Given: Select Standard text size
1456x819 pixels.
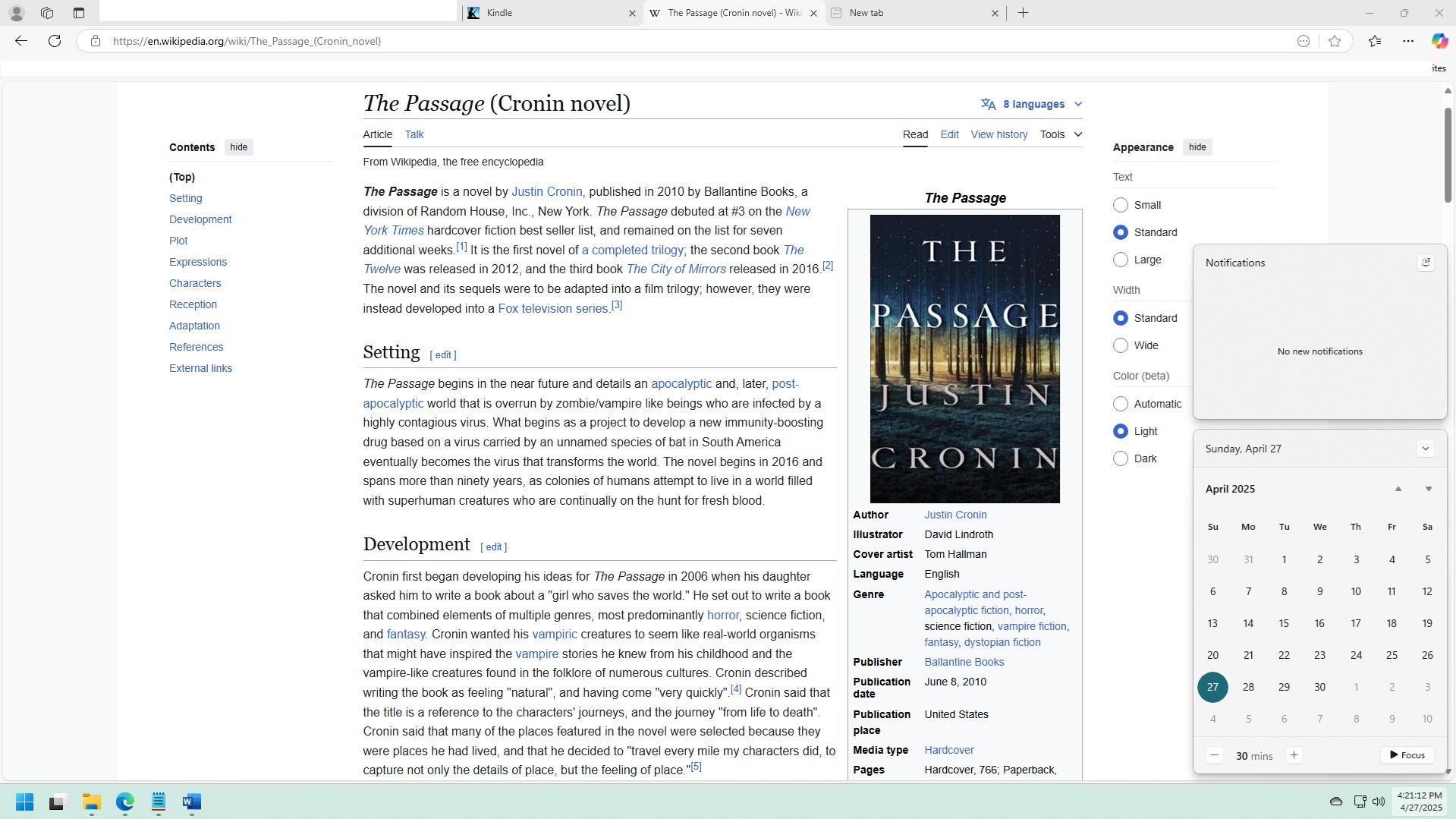Looking at the screenshot, I should pyautogui.click(x=1121, y=232).
